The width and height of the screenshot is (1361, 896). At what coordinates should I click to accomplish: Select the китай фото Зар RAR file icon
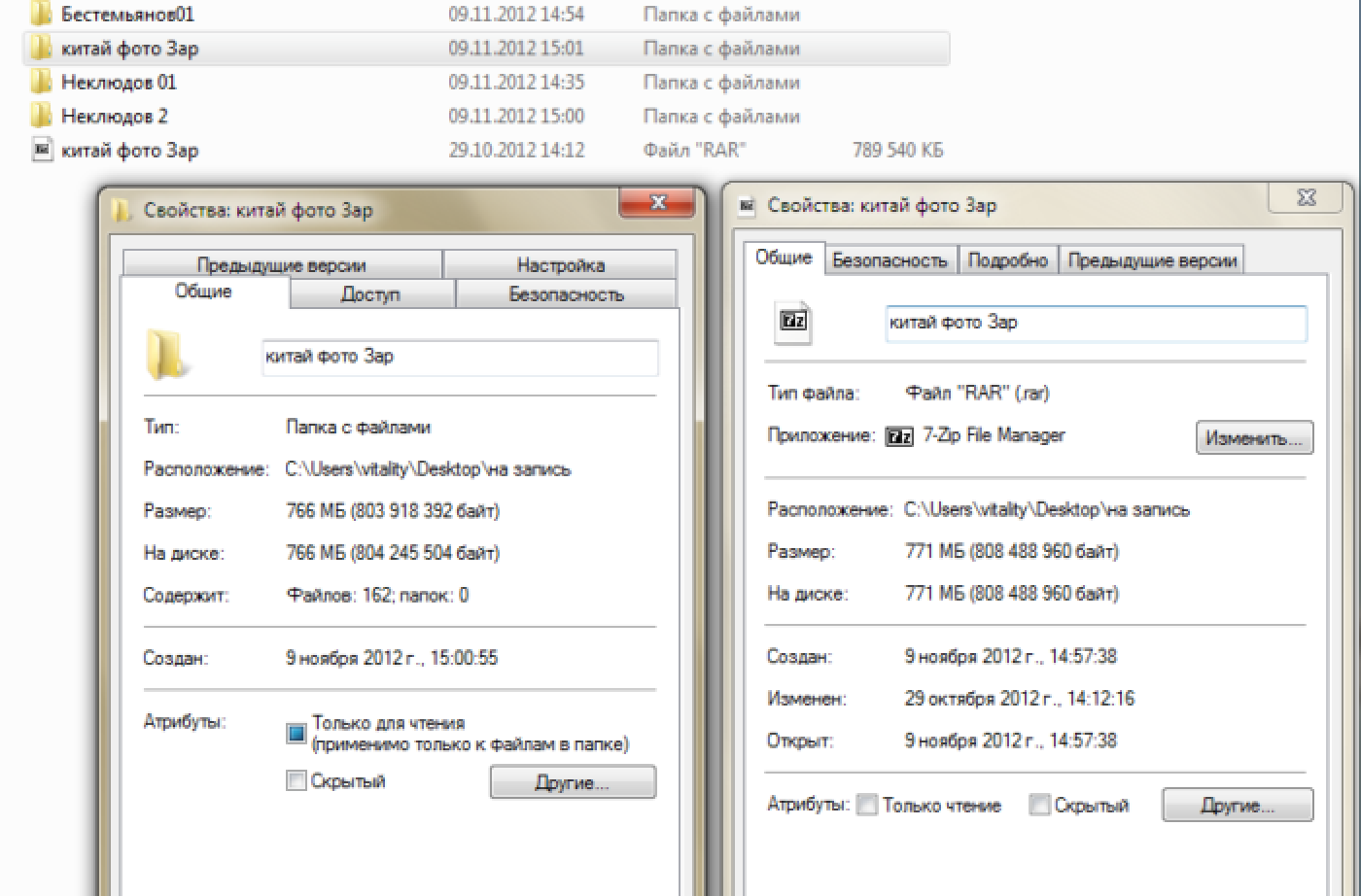(41, 150)
